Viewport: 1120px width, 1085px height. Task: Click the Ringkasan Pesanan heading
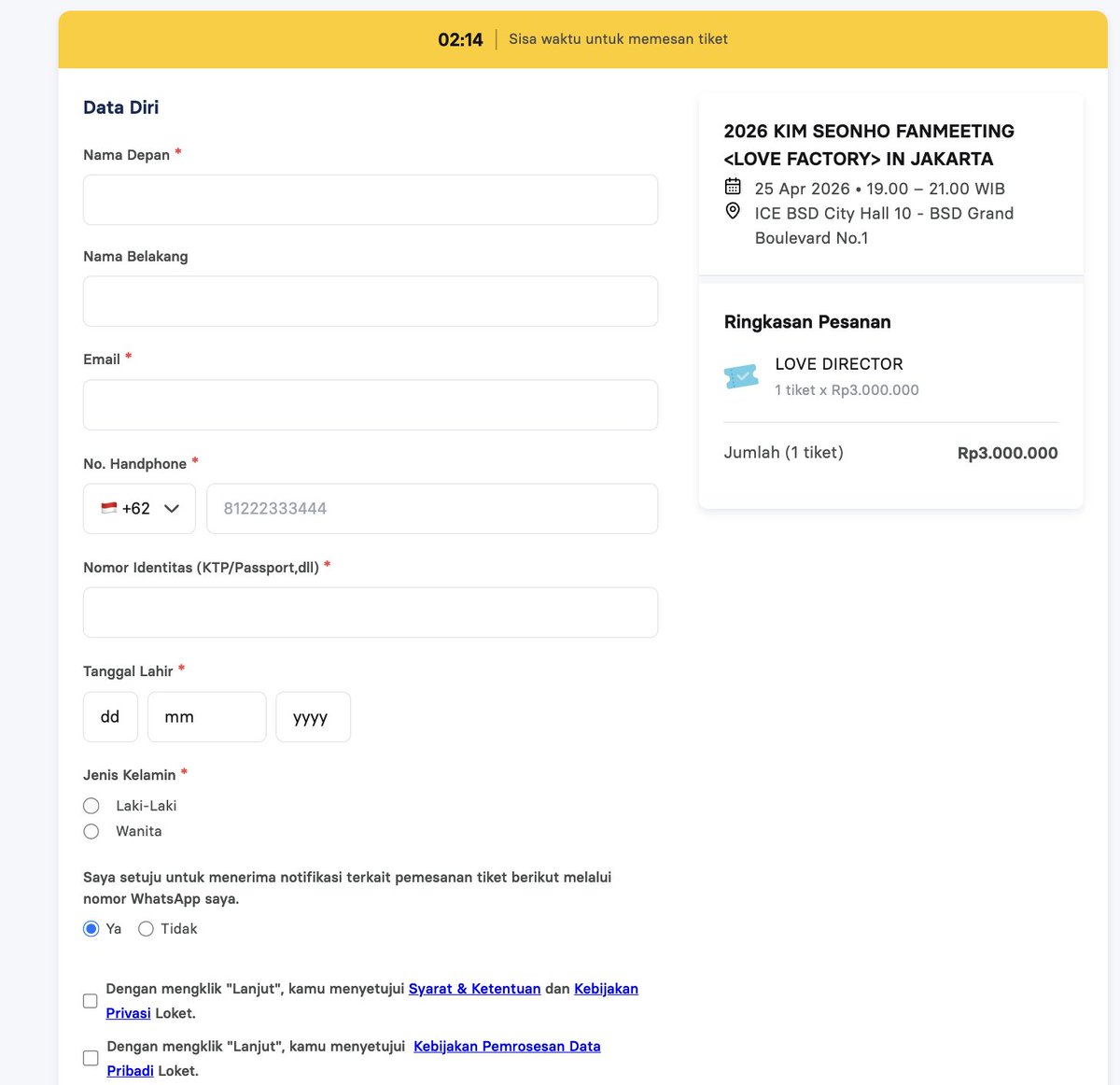(807, 322)
